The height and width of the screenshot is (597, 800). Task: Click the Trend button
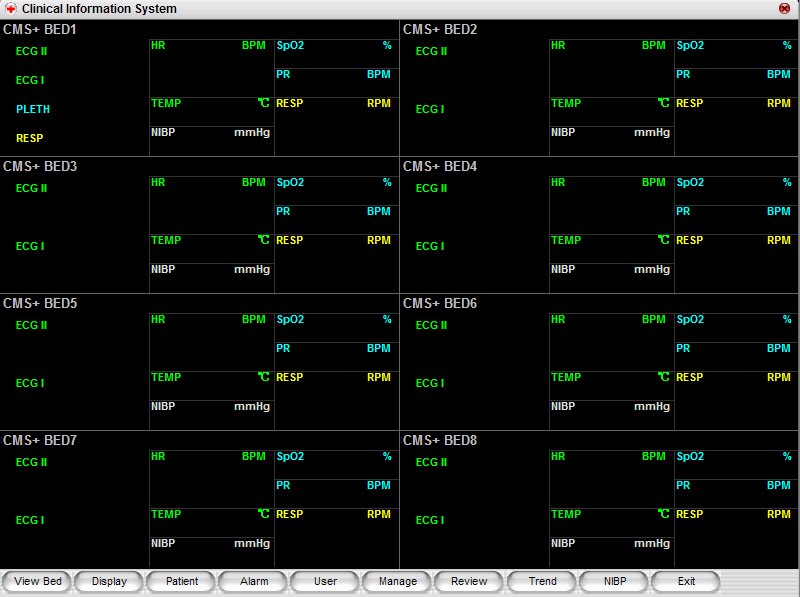(542, 581)
